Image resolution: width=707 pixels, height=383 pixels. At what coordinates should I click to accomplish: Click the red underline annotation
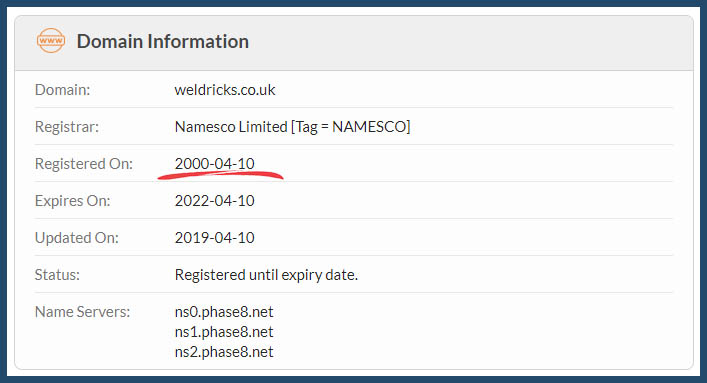pos(220,175)
